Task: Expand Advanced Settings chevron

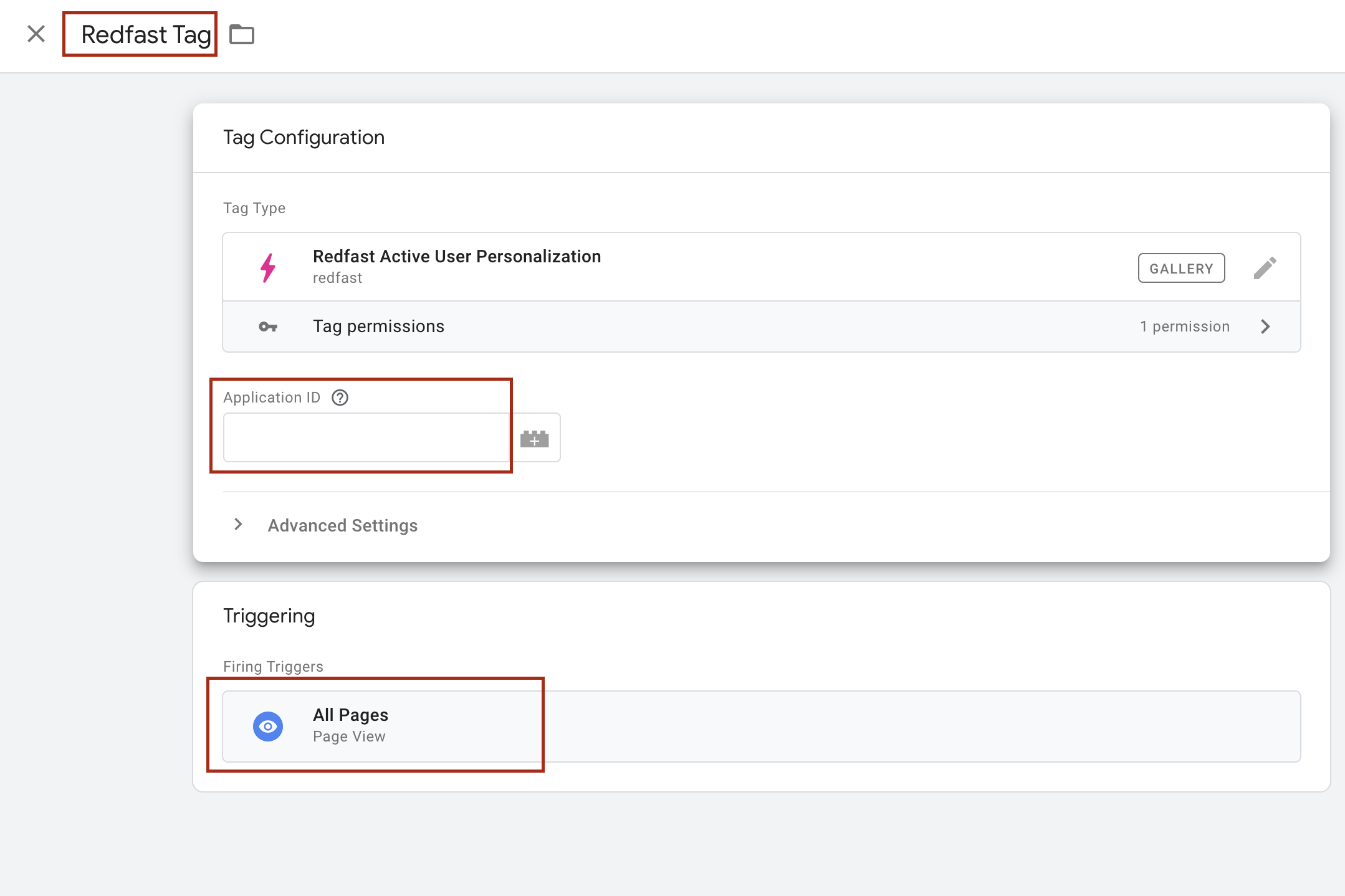Action: point(238,525)
